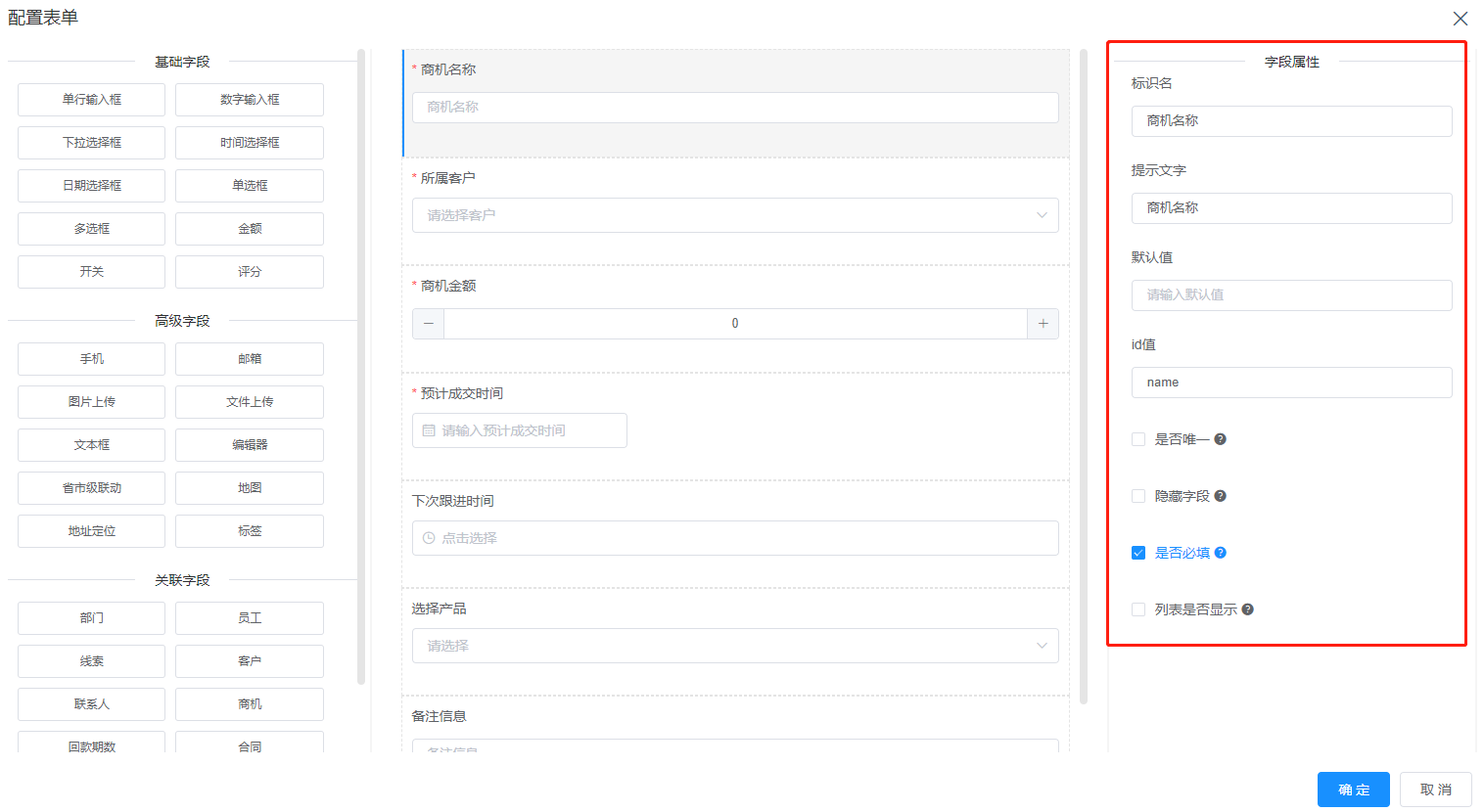The height and width of the screenshot is (812, 1484).
Task: Expand the 选择产品 dropdown
Action: point(735,646)
